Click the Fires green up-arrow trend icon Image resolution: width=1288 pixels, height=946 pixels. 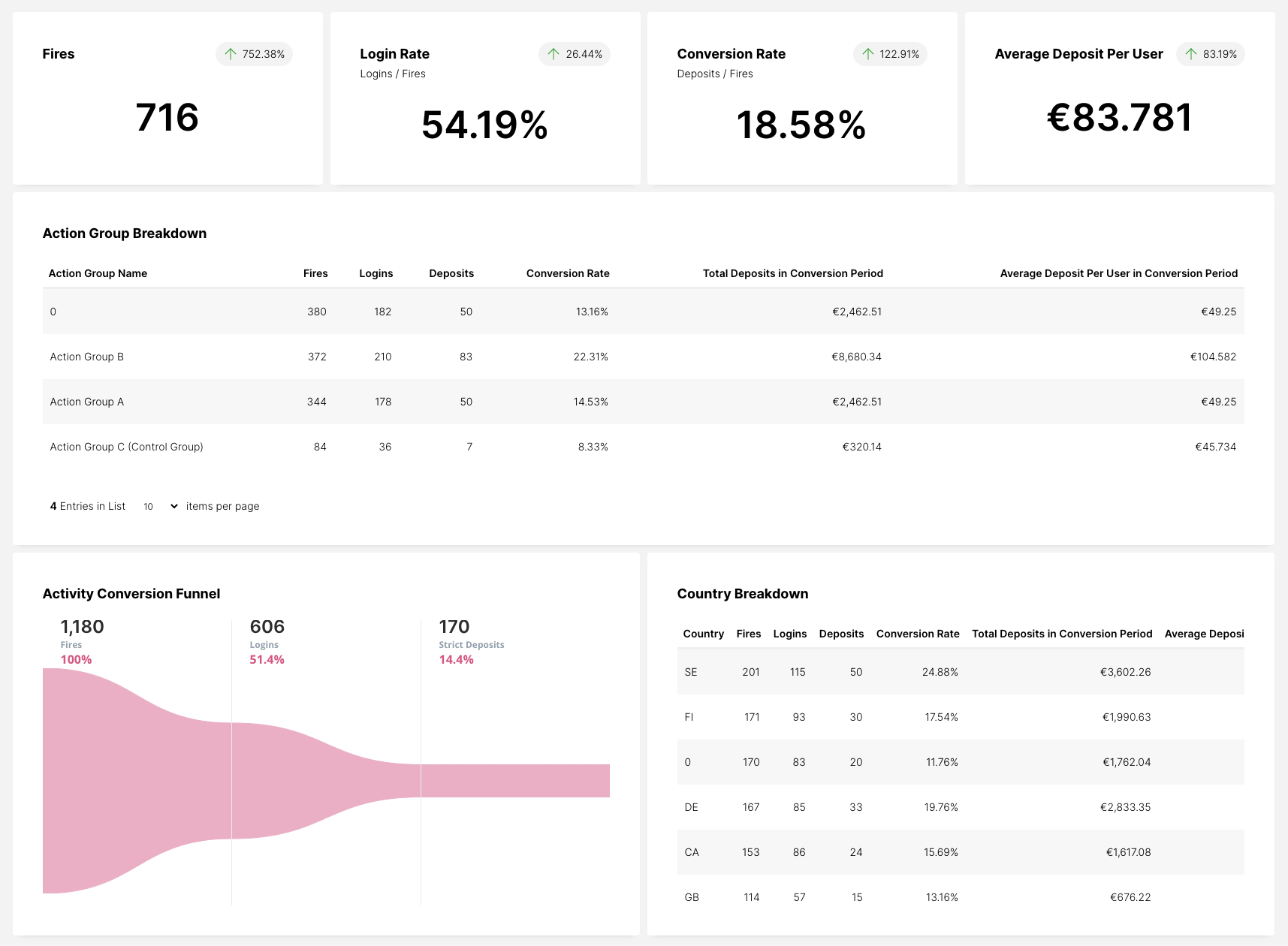pyautogui.click(x=231, y=54)
